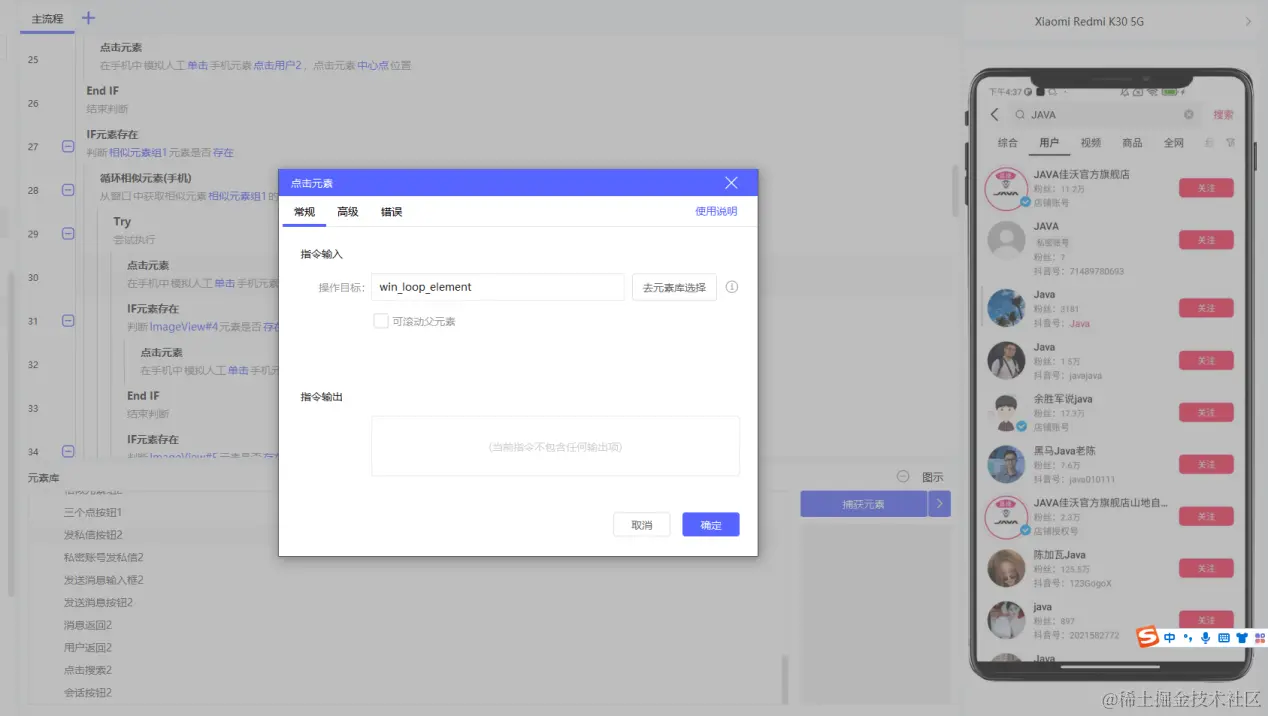Confirm the dialog with 确定

tap(711, 525)
